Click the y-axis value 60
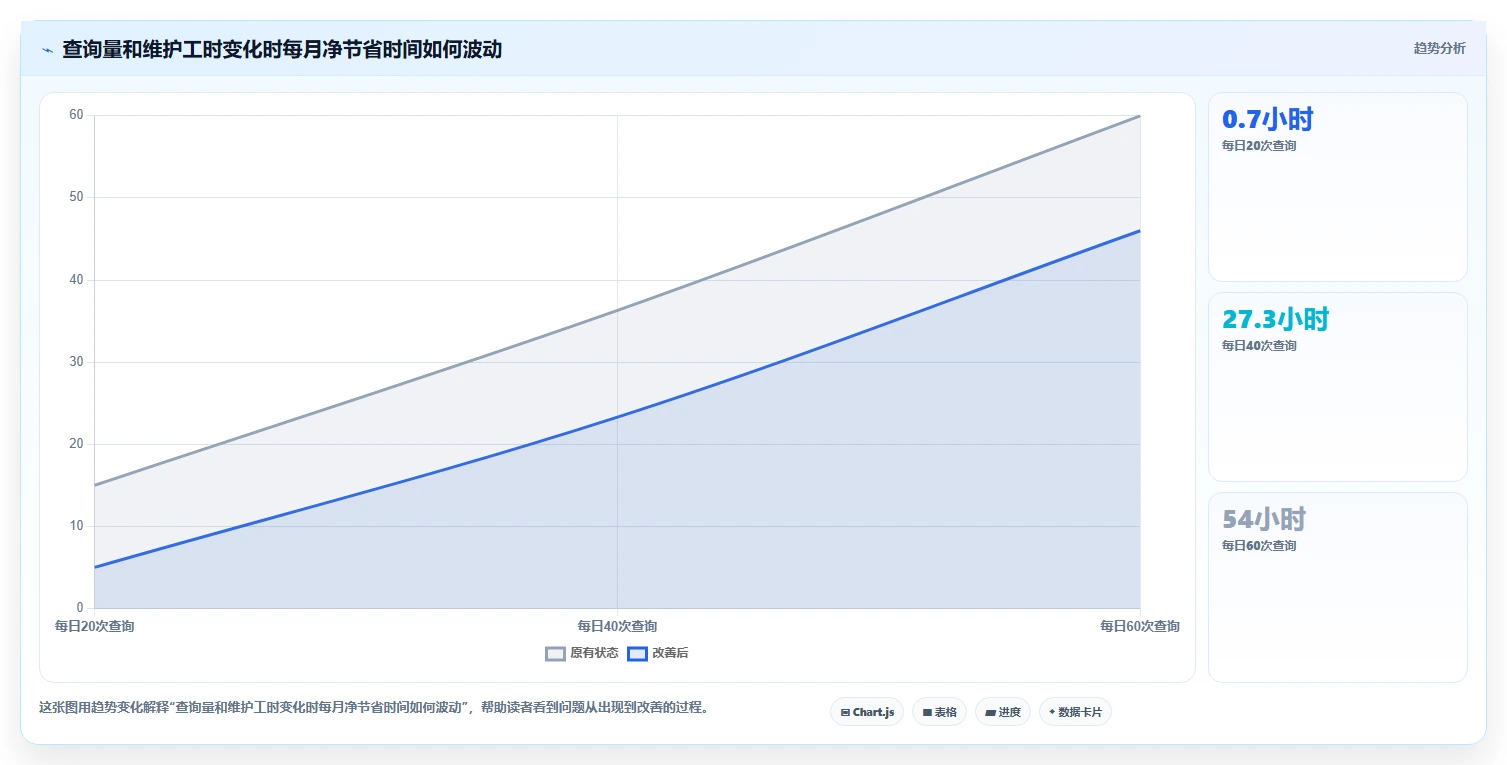Viewport: 1507px width, 765px height. coord(76,115)
